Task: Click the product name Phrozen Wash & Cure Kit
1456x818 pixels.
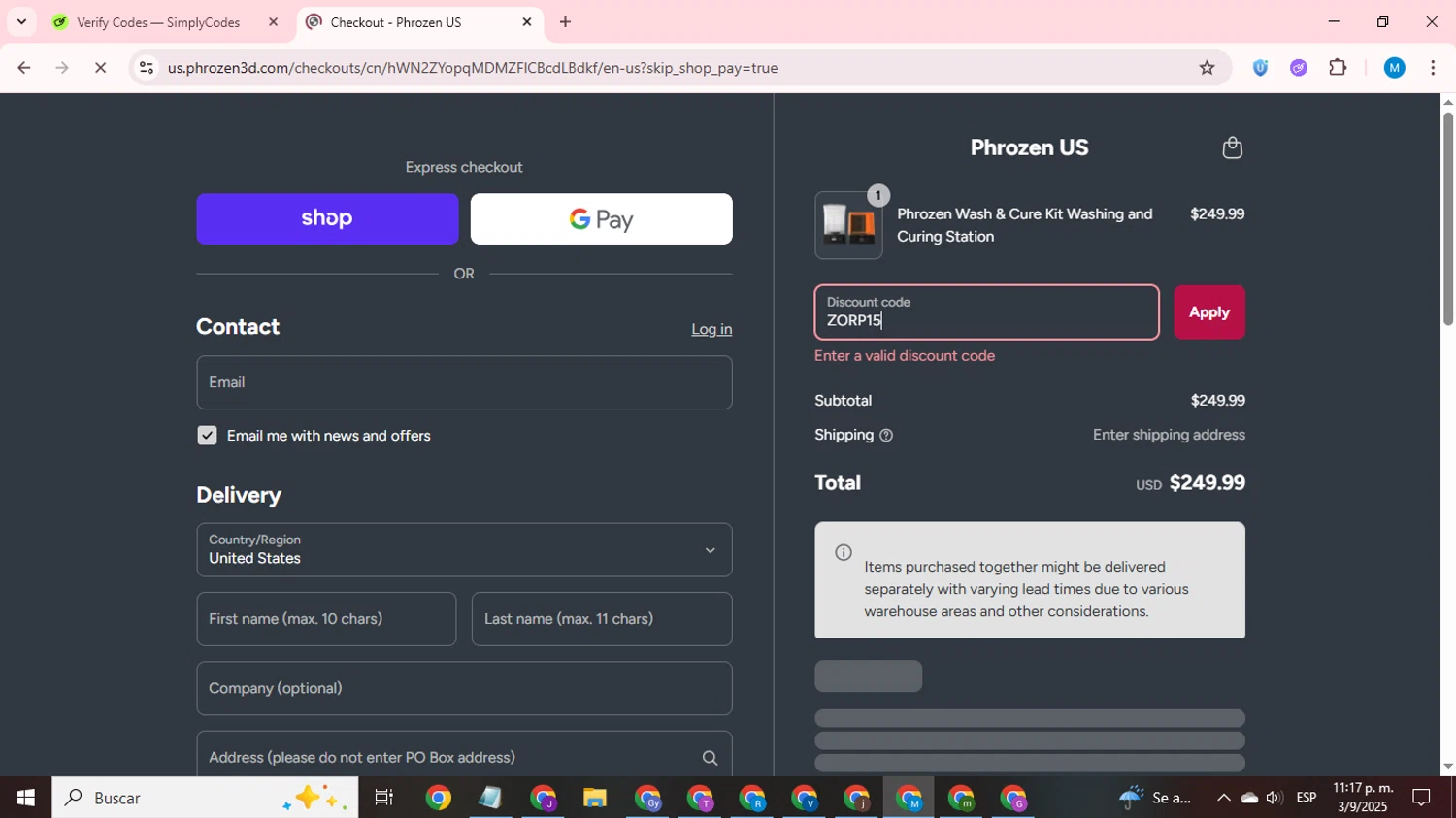Action: (1025, 225)
